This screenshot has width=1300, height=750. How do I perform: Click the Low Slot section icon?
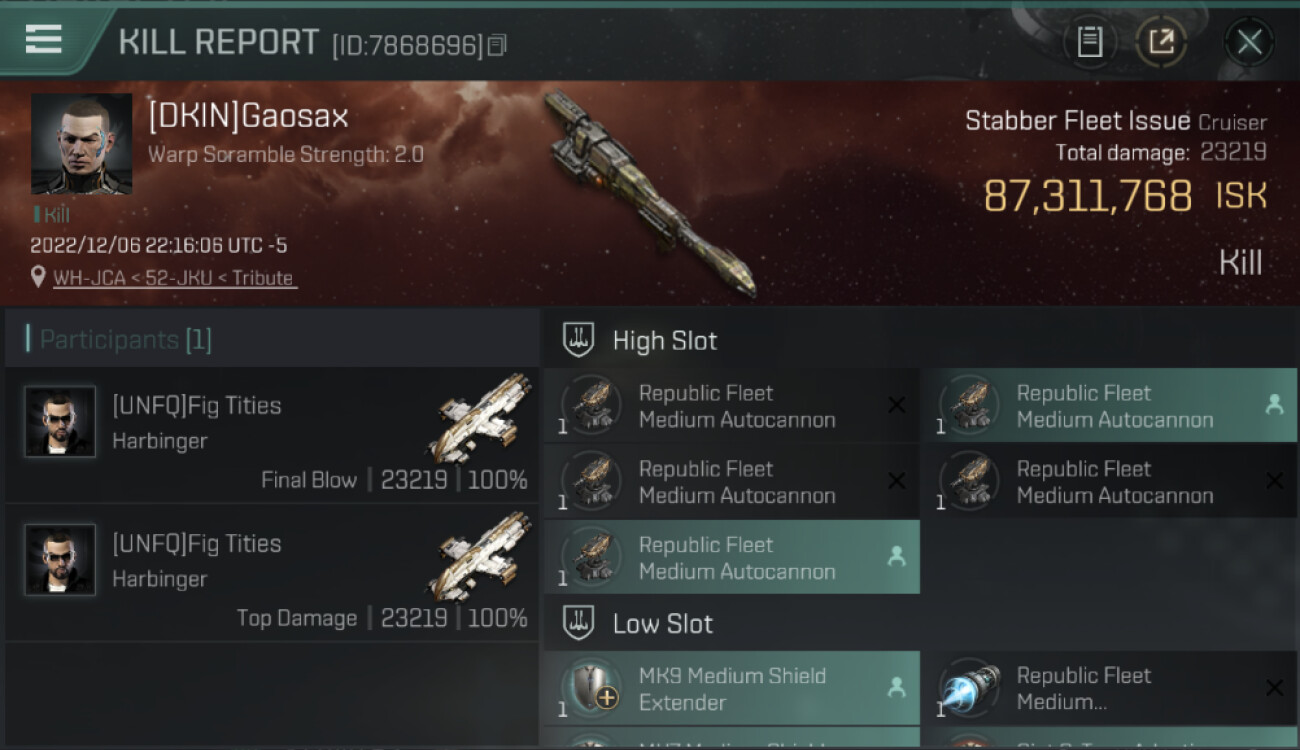pos(579,623)
